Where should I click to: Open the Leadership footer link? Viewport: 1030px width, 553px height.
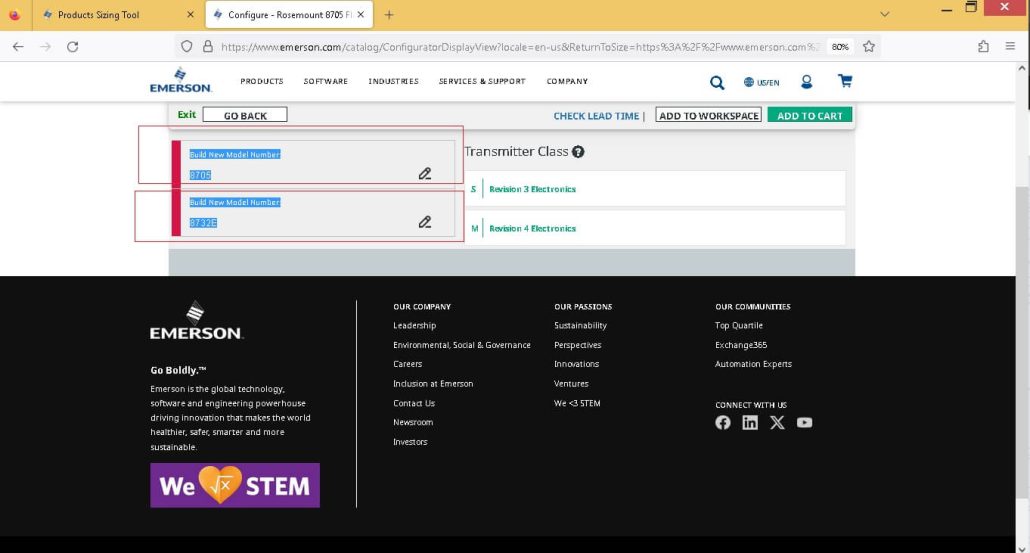[x=414, y=325]
